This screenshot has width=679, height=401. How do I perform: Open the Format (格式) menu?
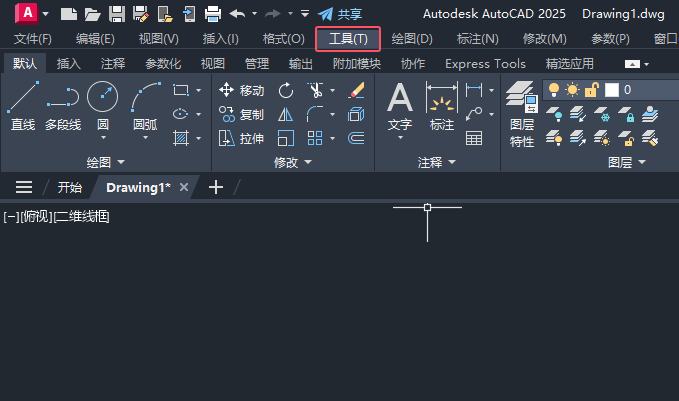tap(284, 39)
